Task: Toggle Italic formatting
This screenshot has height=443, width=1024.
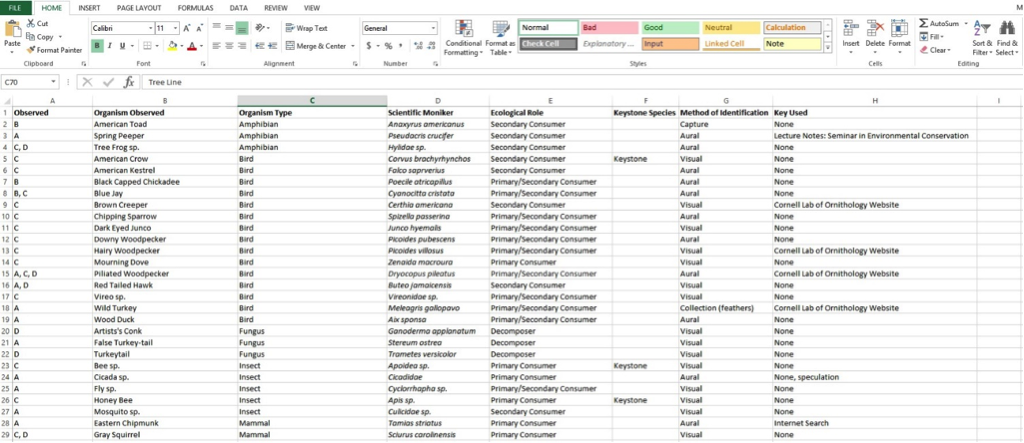Action: coord(109,46)
